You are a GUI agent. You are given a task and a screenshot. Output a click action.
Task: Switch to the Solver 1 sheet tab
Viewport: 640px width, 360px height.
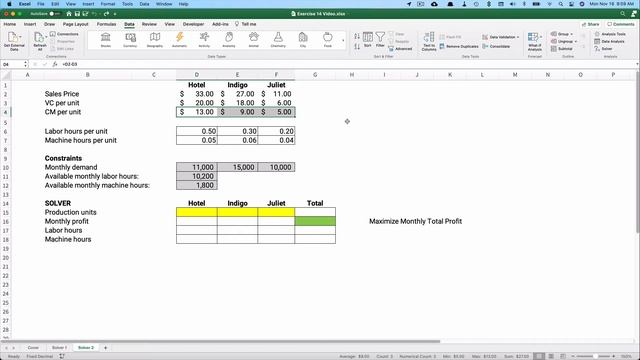(59, 348)
